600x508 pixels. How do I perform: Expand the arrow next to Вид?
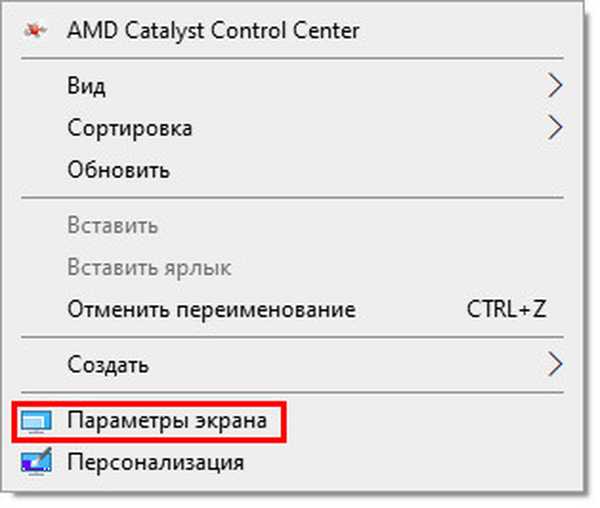[x=556, y=87]
